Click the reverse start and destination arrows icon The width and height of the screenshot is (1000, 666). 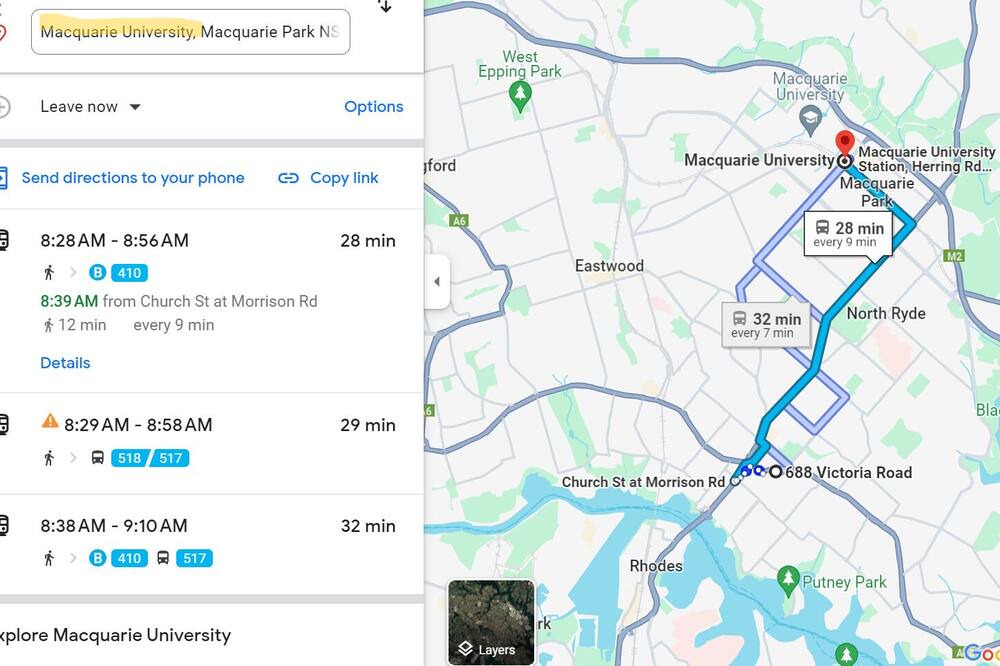coord(385,6)
